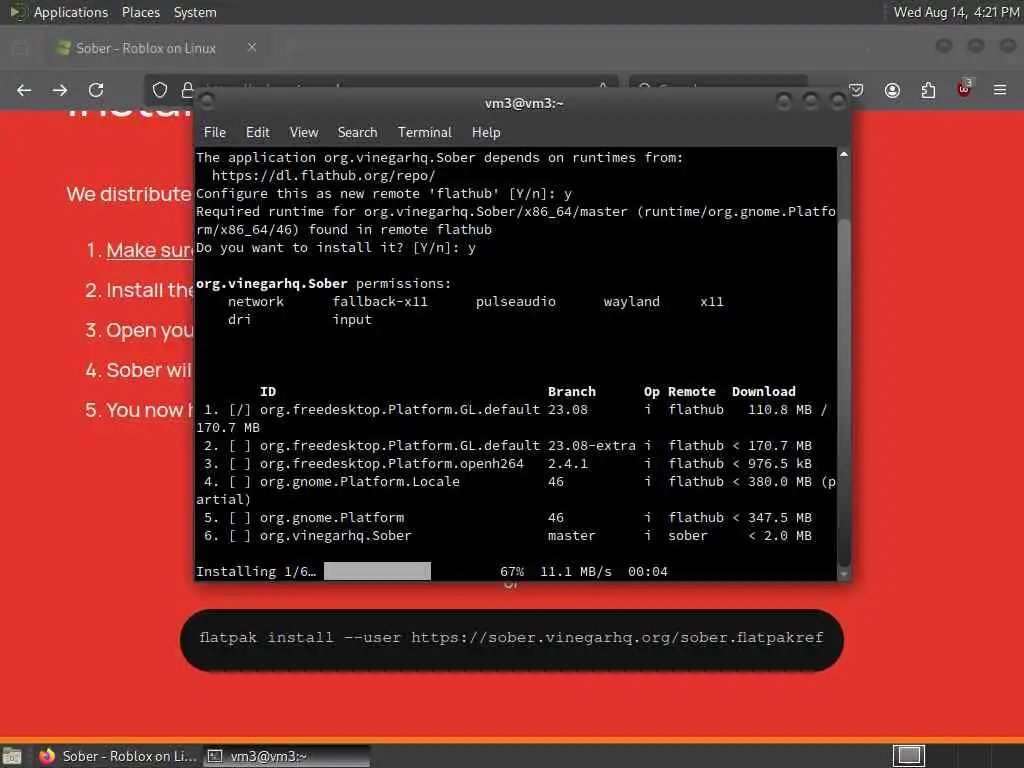Open terminal Search menu
The image size is (1024, 768).
pos(357,132)
